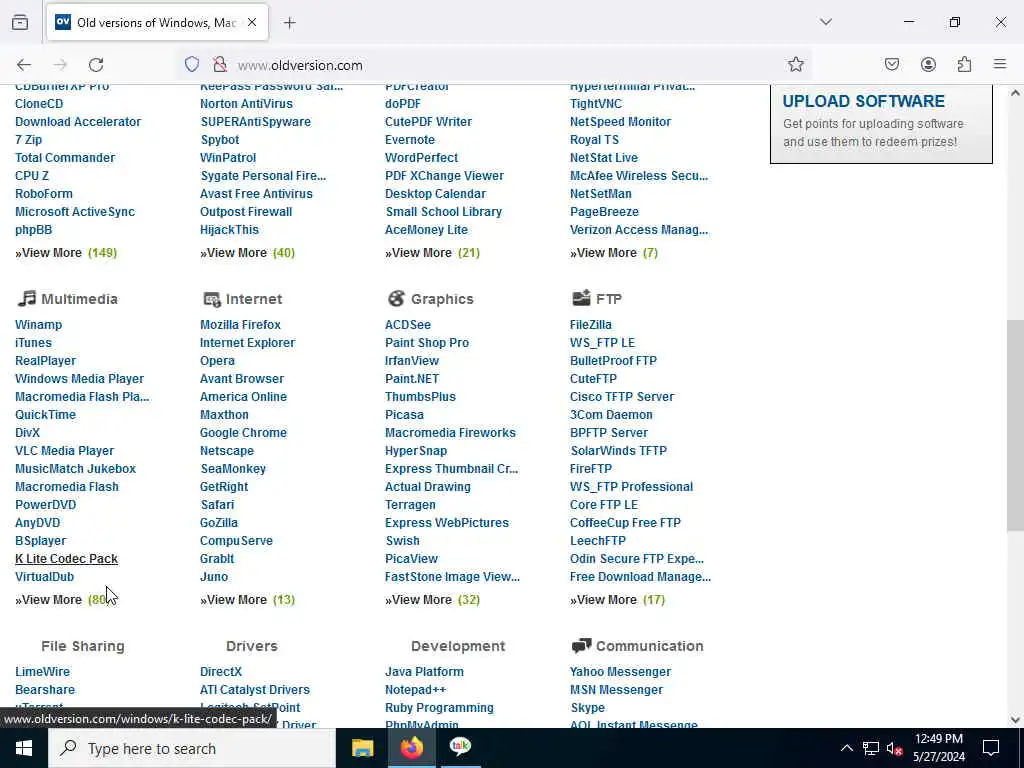Image resolution: width=1024 pixels, height=768 pixels.
Task: Open Save to Pocket icon
Action: 891,64
